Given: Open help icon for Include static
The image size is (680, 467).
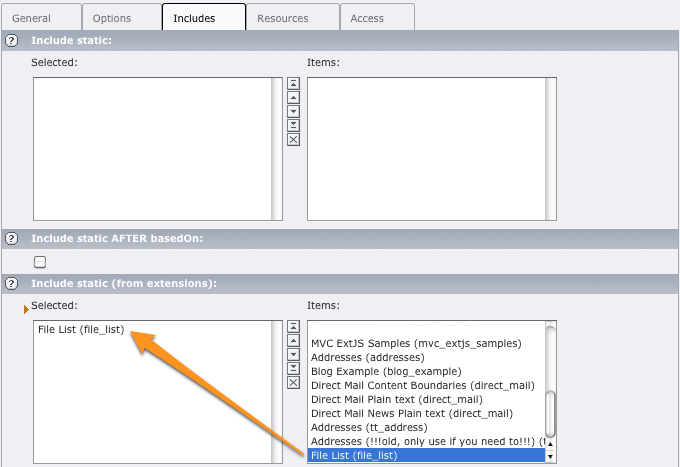Looking at the screenshot, I should 12,40.
